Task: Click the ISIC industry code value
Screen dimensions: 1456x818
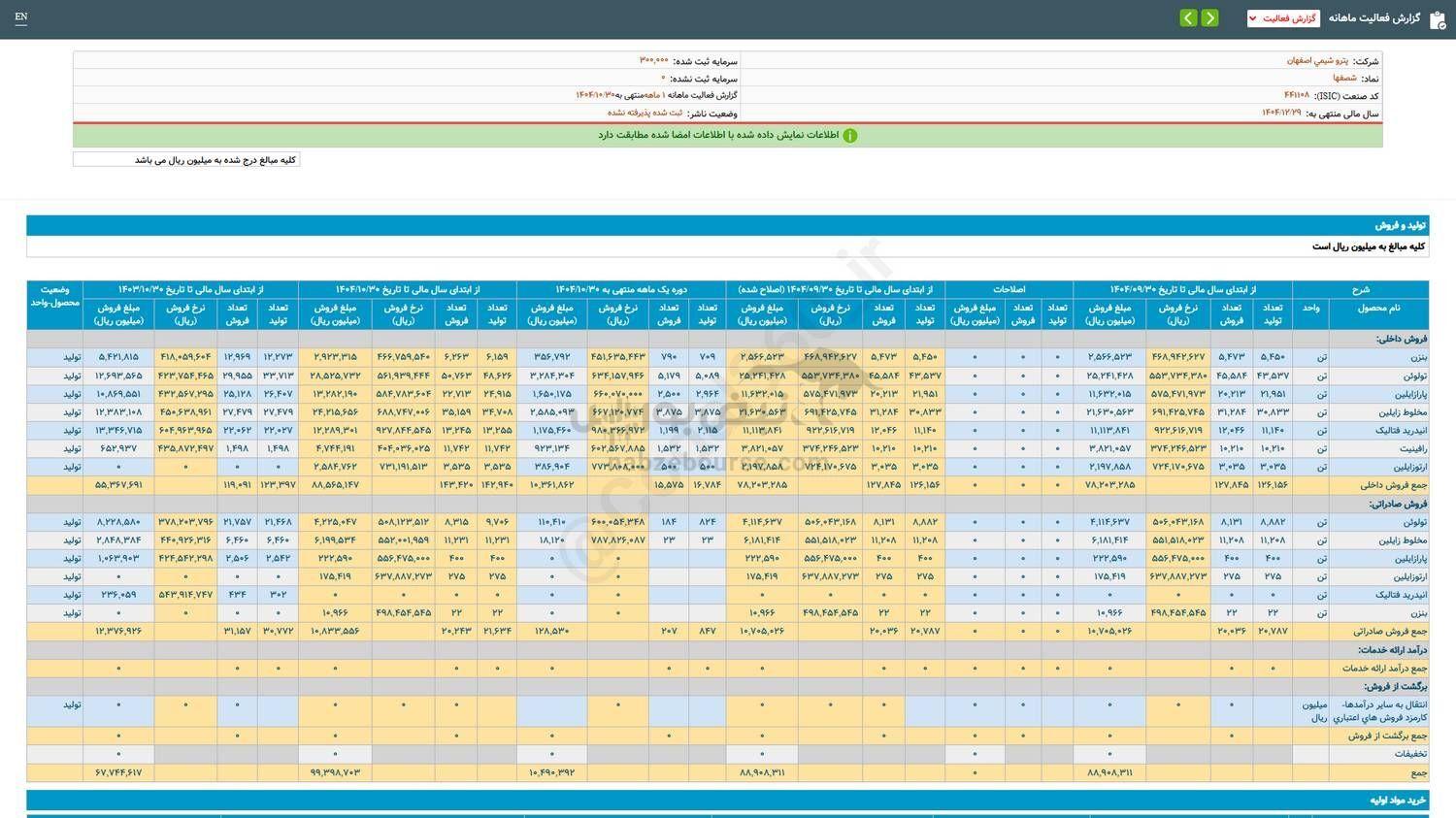Action: [x=1296, y=95]
